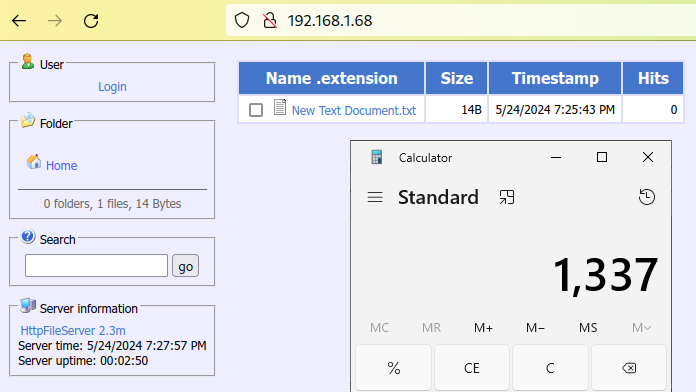Click the 14B size cell

pyautogui.click(x=457, y=109)
